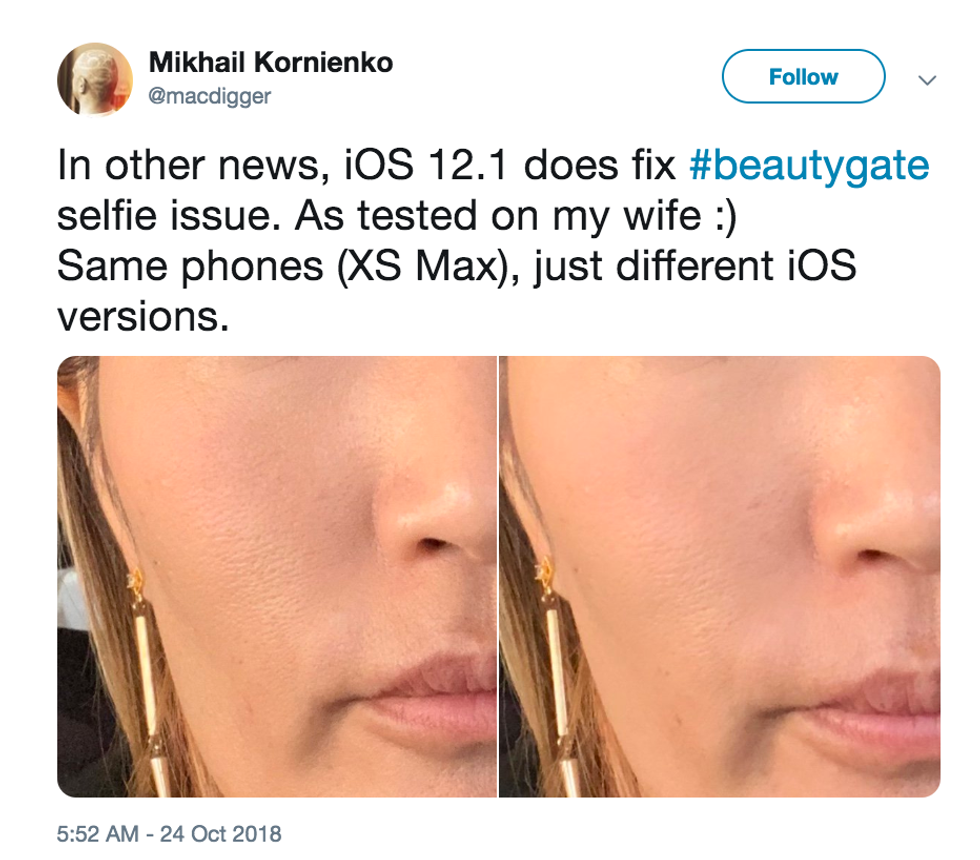Click the @macdigger handle
The height and width of the screenshot is (860, 980).
pos(209,96)
